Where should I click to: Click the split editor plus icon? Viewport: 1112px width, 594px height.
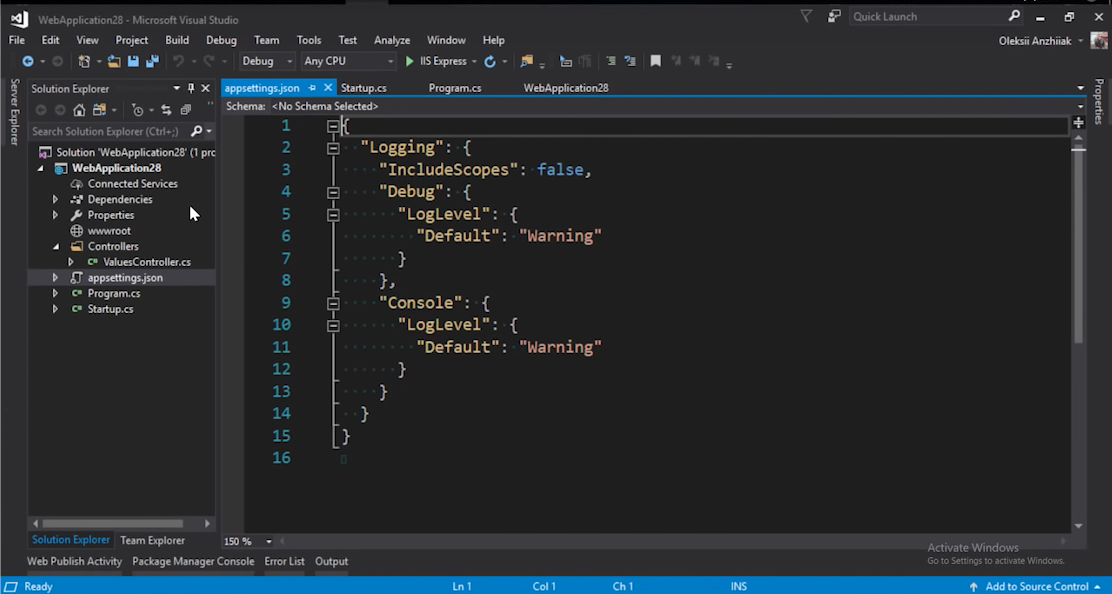[1078, 123]
